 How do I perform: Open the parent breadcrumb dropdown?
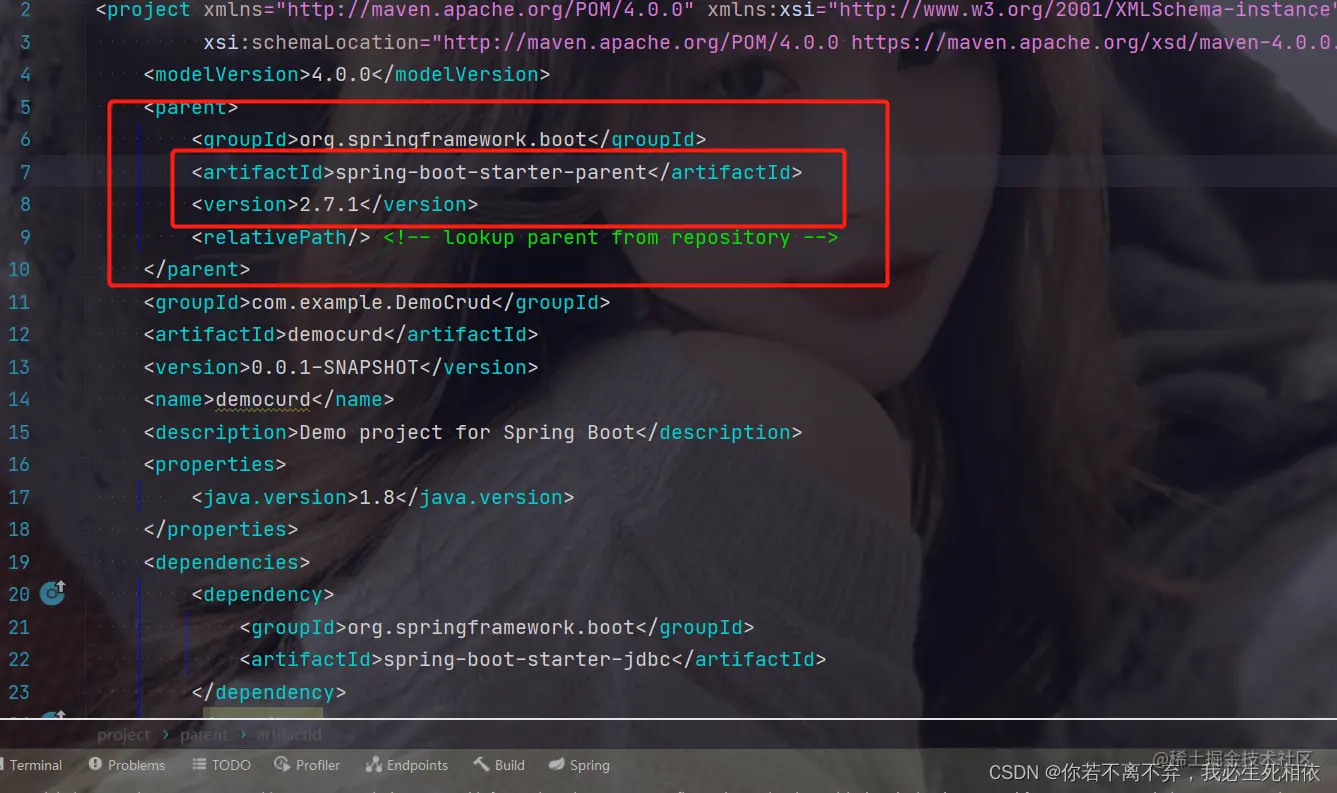click(203, 734)
